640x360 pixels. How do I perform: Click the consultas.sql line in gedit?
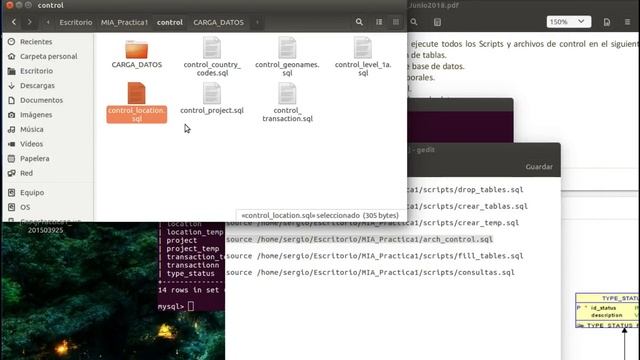coord(370,273)
